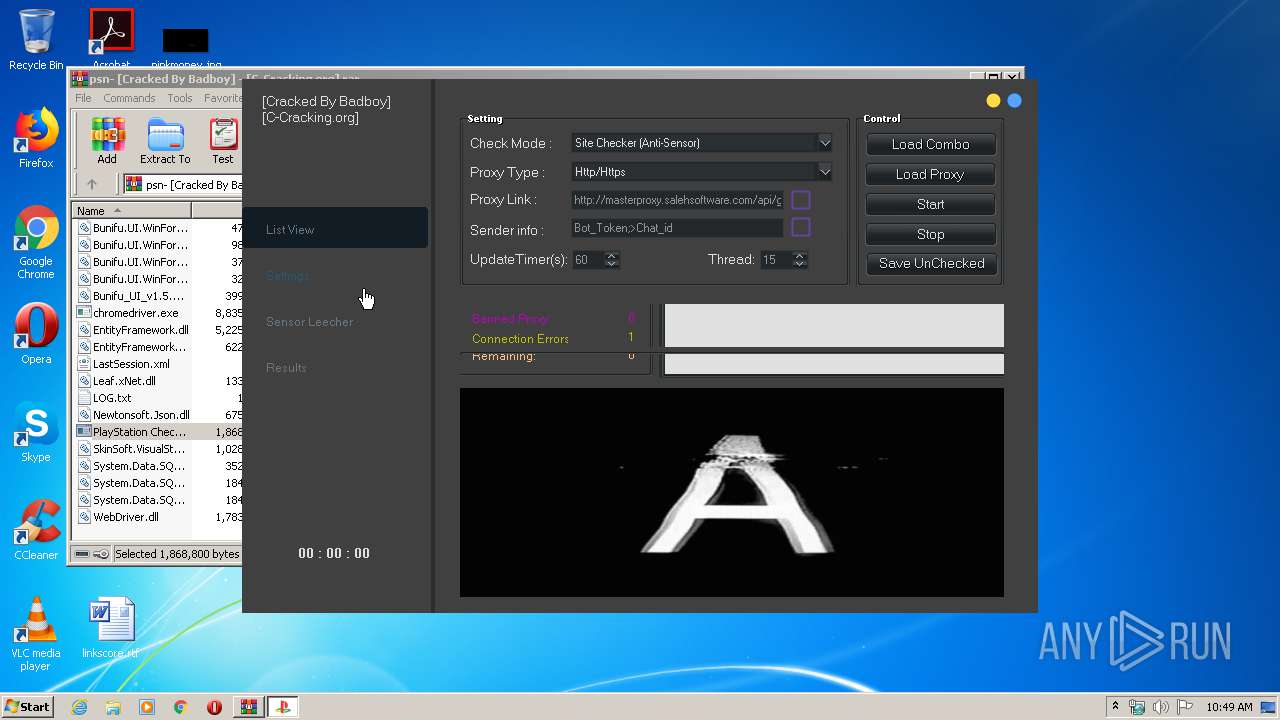Viewport: 1280px width, 720px height.
Task: Open the Tools menu in WinRAR
Action: click(180, 98)
